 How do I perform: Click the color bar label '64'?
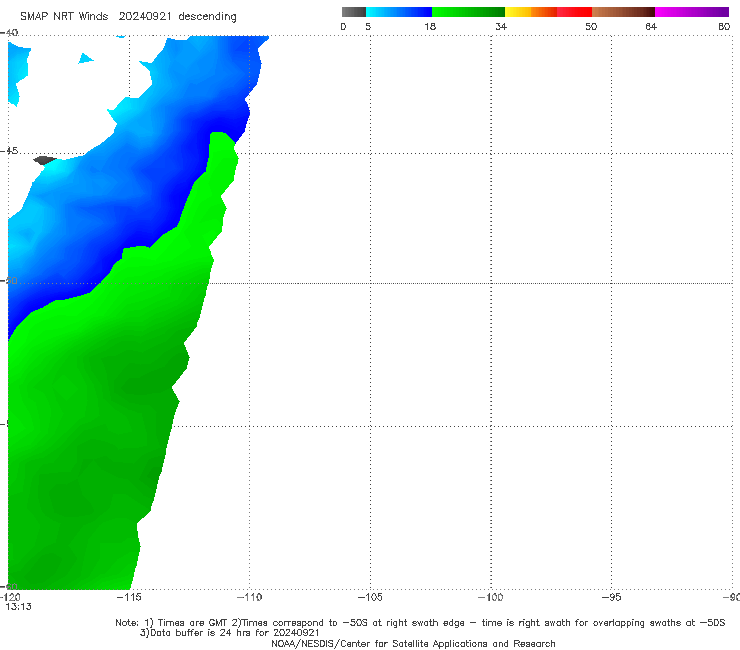[651, 26]
